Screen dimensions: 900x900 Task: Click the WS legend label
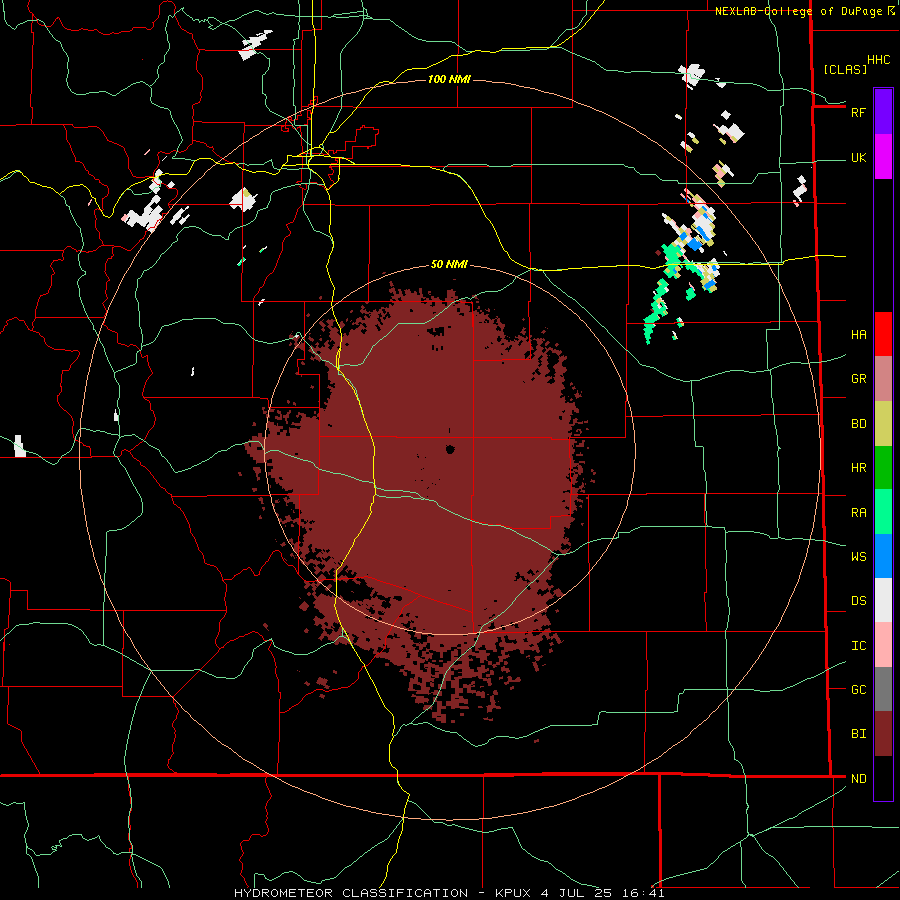[x=858, y=556]
